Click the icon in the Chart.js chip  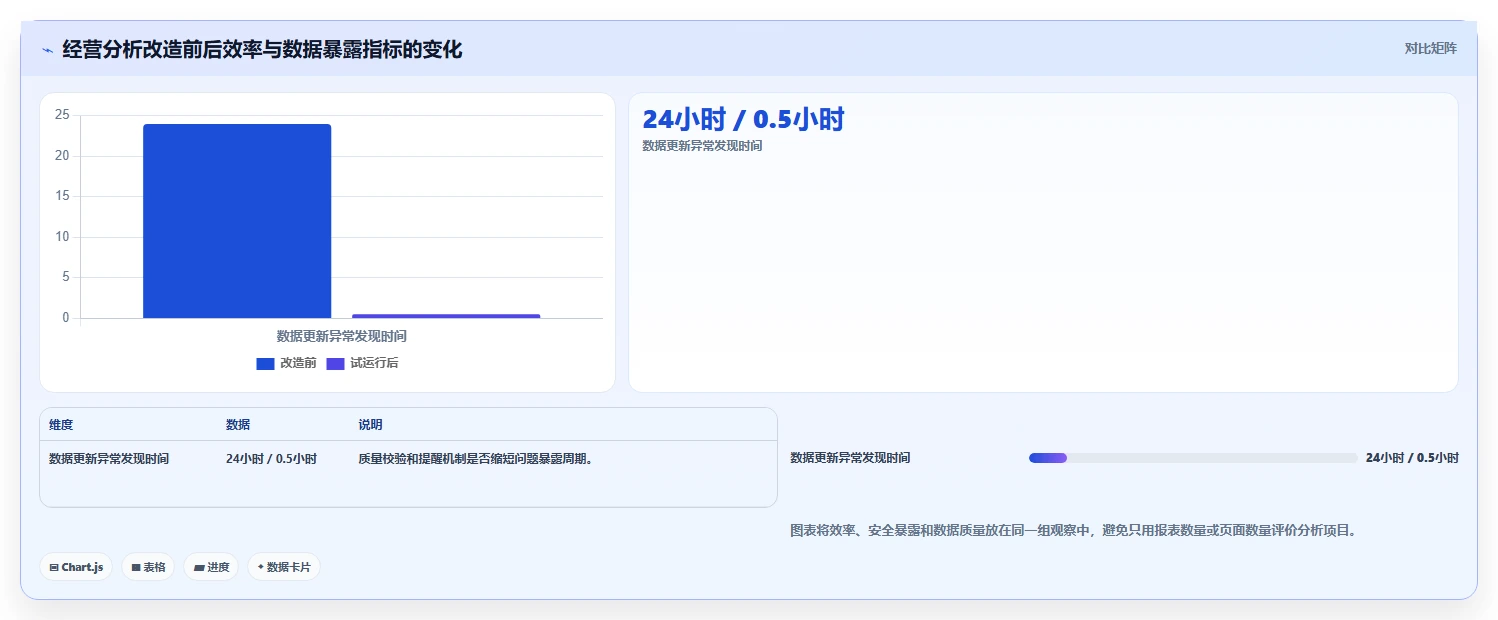pos(54,567)
